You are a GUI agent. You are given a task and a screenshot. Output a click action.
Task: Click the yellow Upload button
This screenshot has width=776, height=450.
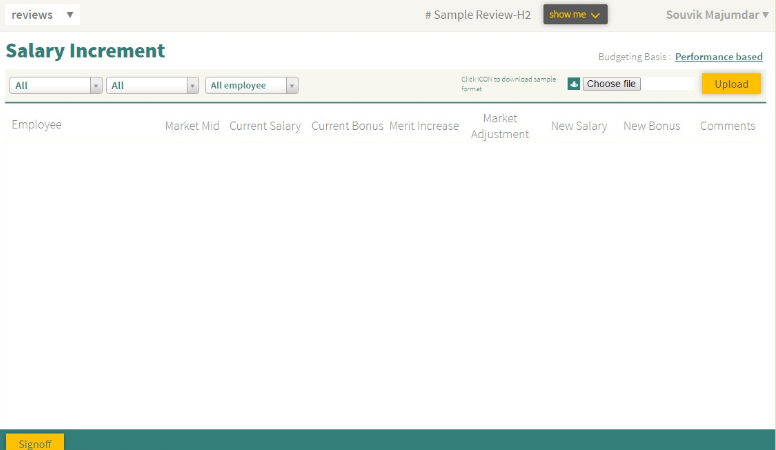tap(731, 84)
